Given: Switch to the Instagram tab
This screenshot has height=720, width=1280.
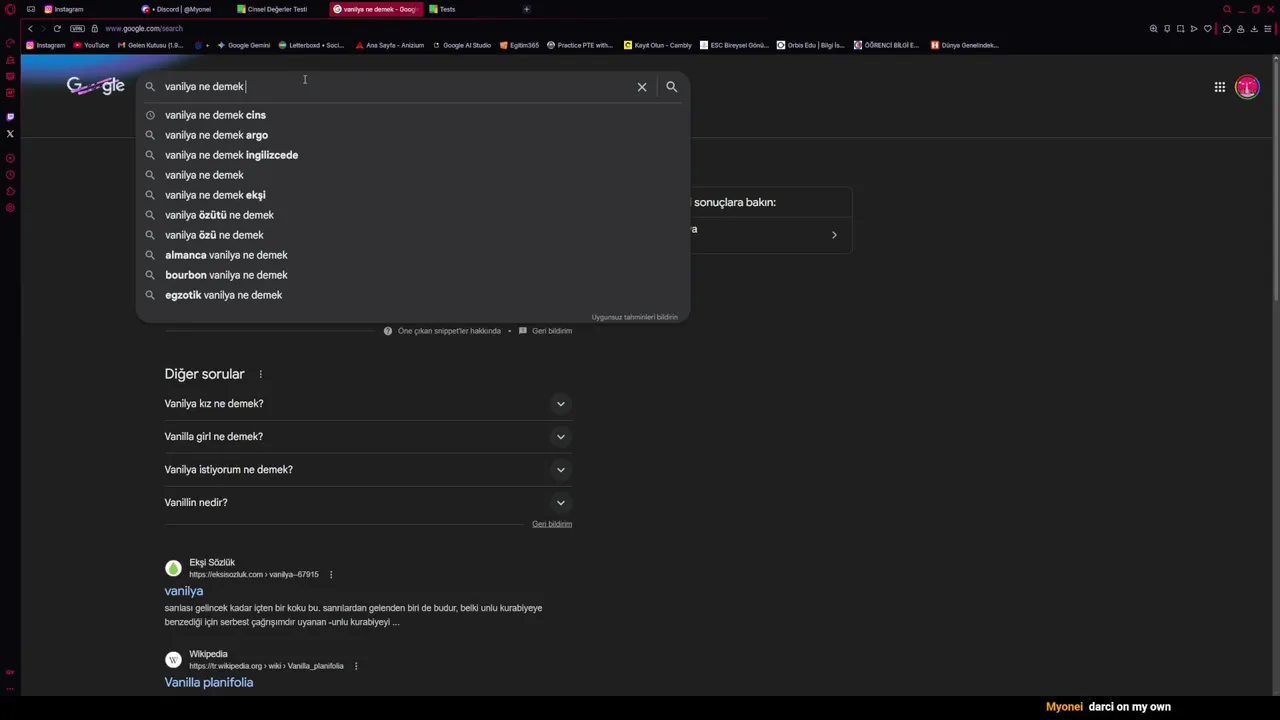Looking at the screenshot, I should pos(87,9).
